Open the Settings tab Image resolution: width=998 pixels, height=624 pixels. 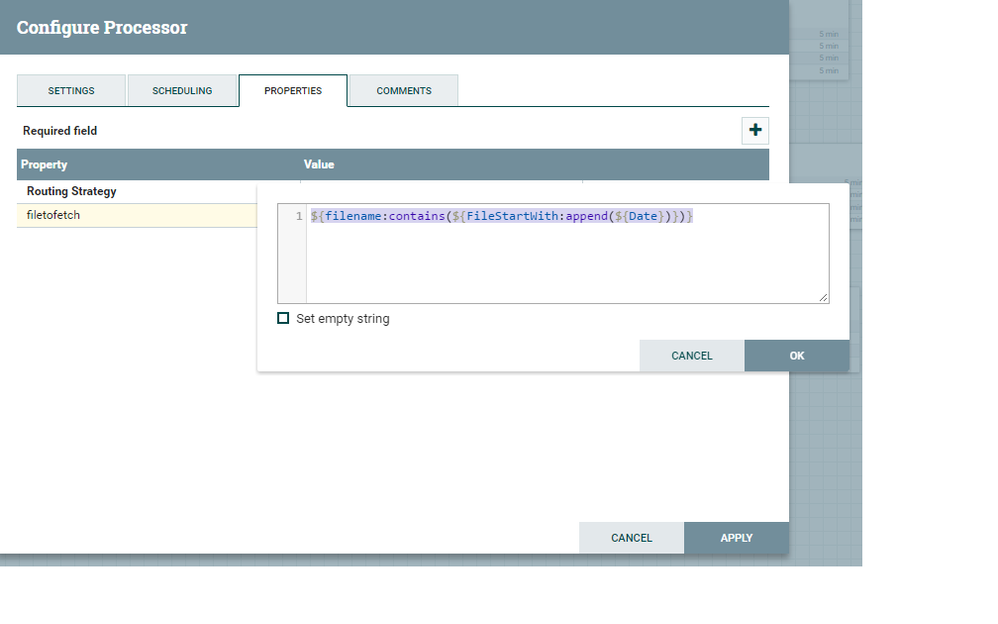coord(71,90)
